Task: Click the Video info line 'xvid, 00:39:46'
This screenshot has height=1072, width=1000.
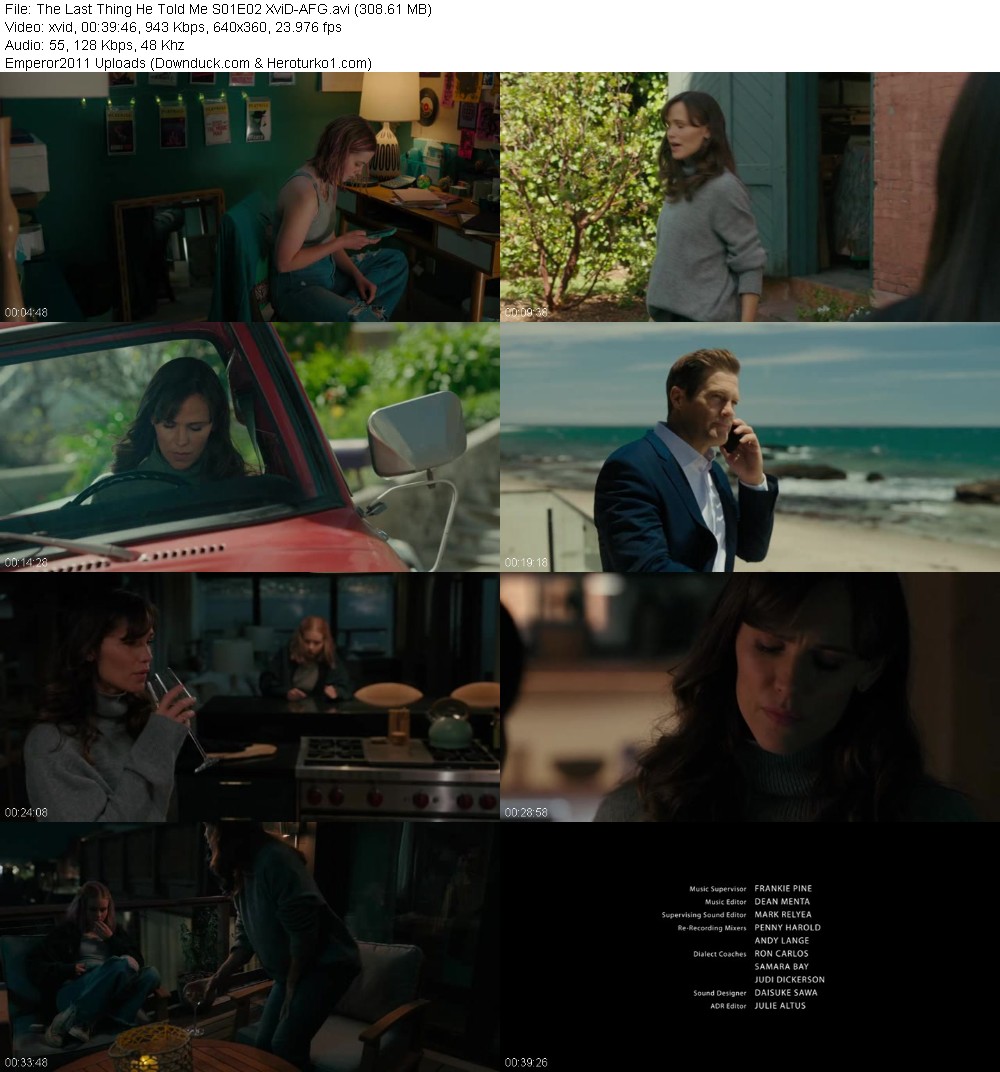Action: point(173,27)
